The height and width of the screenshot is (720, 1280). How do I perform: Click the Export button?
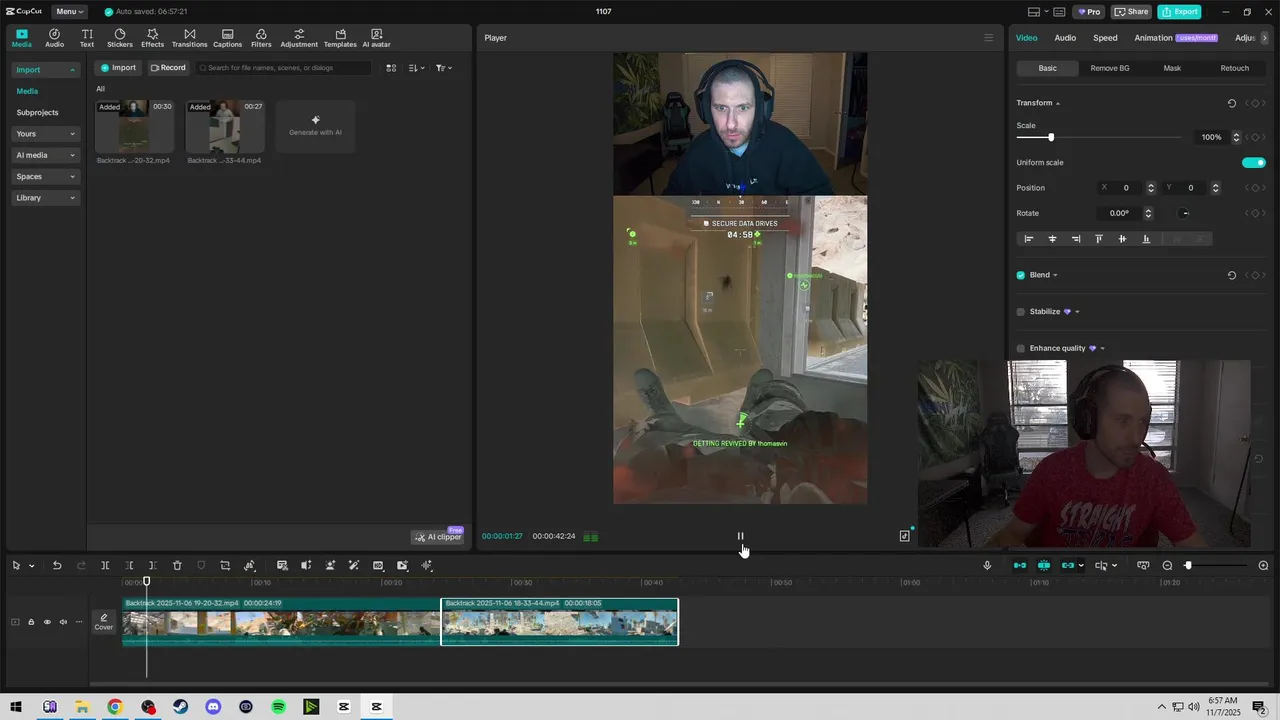click(1179, 12)
